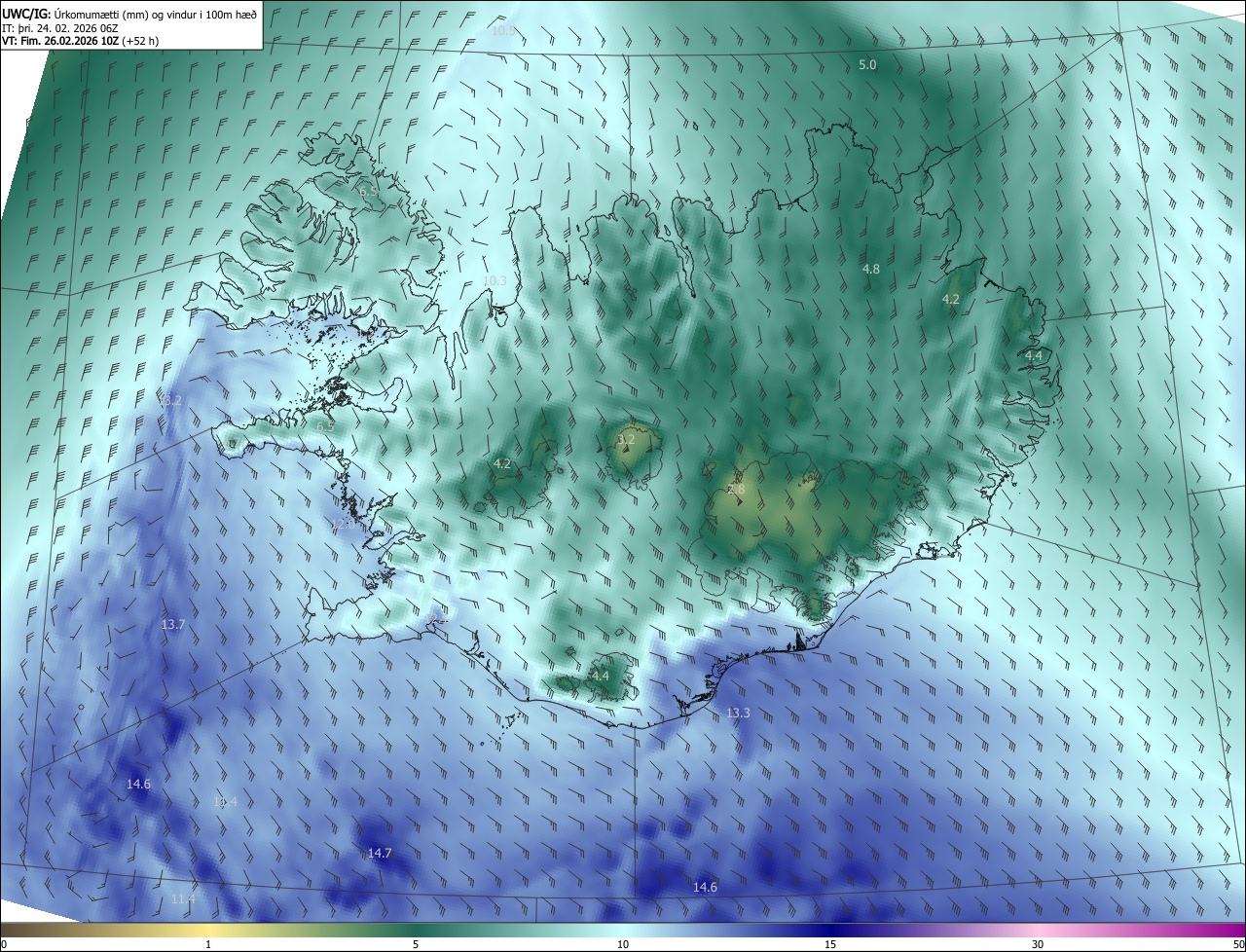Click the 5.0 value label on the map
This screenshot has width=1246, height=952.
coord(867,65)
